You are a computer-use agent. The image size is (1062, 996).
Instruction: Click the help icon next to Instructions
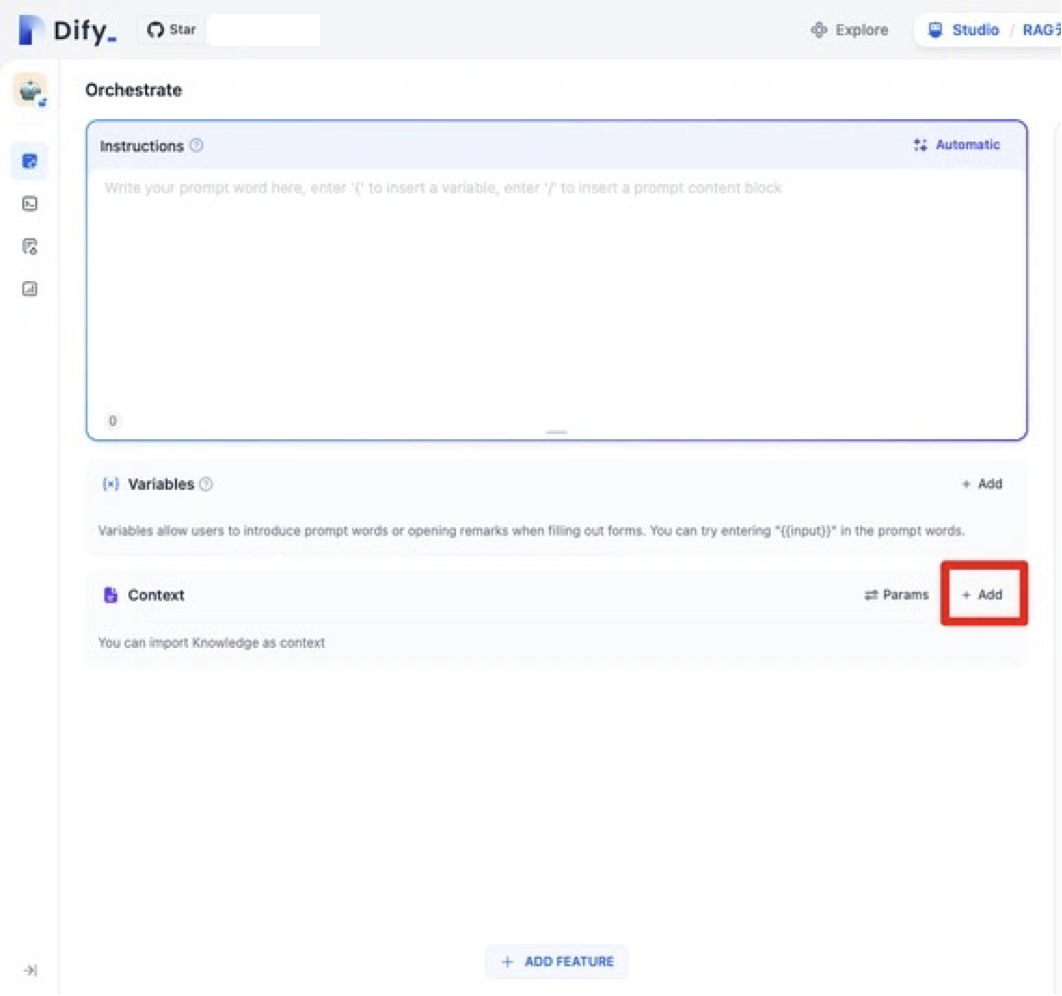197,146
